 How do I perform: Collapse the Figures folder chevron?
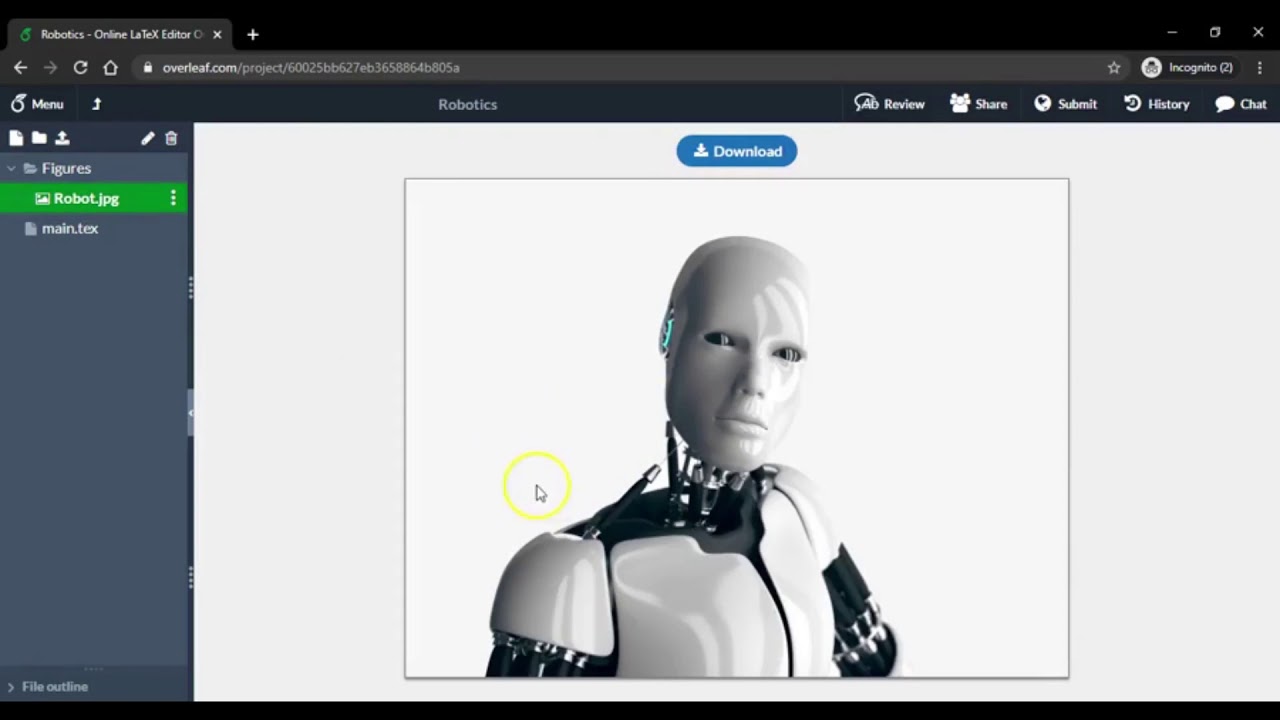(x=11, y=168)
